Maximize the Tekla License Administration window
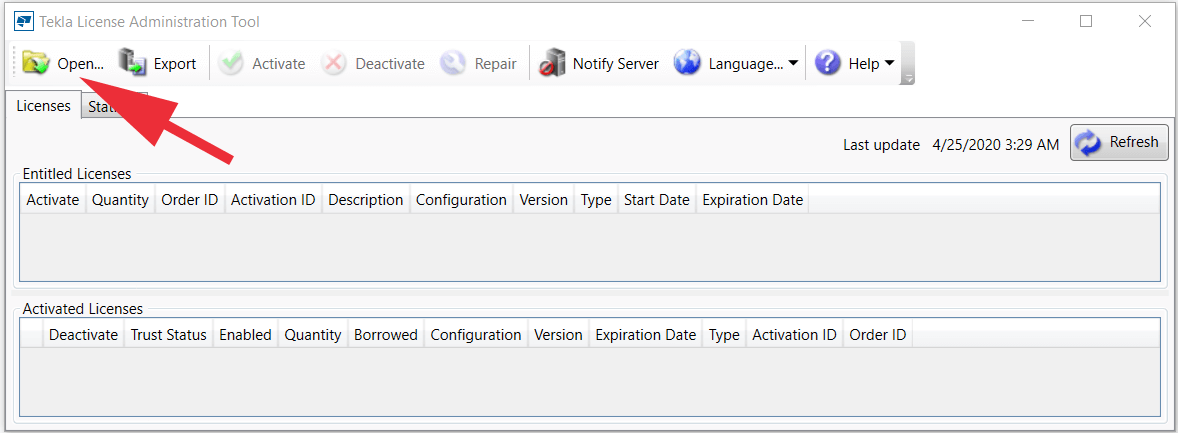Image resolution: width=1178 pixels, height=433 pixels. pos(1086,22)
